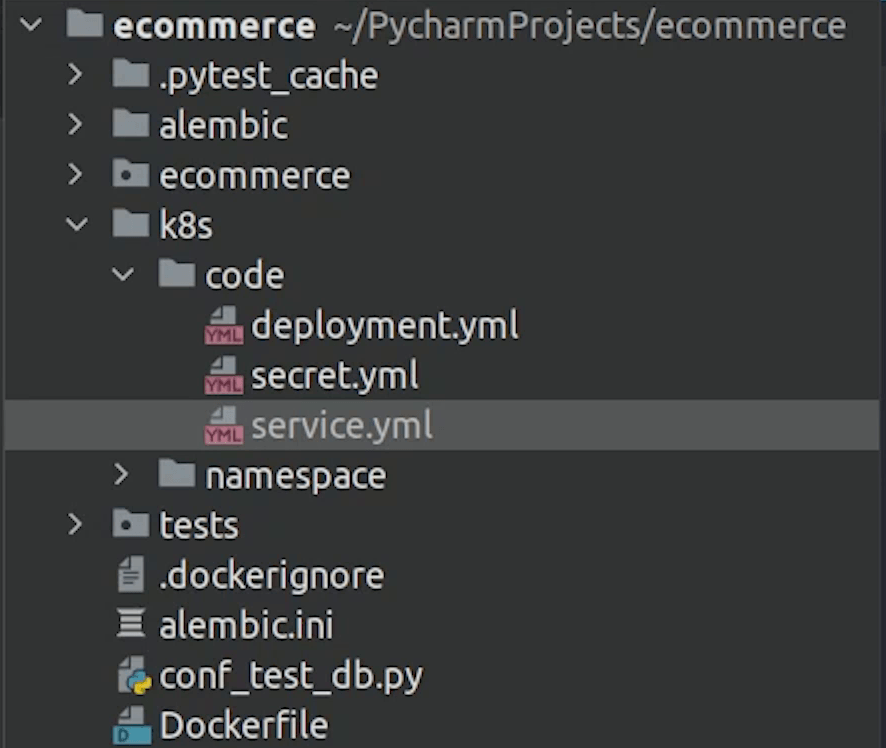Viewport: 886px width, 748px height.
Task: Expand the tests folder arrow
Action: pyautogui.click(x=75, y=524)
